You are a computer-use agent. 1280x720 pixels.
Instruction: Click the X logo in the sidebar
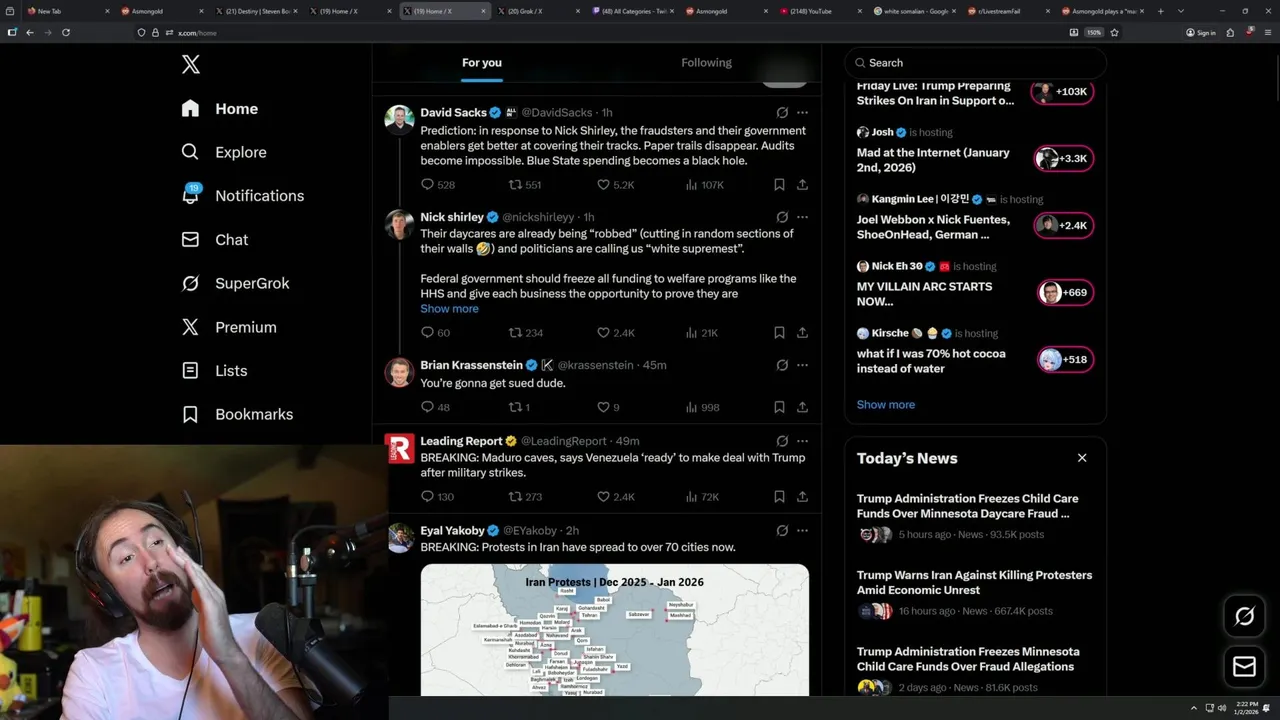[191, 65]
